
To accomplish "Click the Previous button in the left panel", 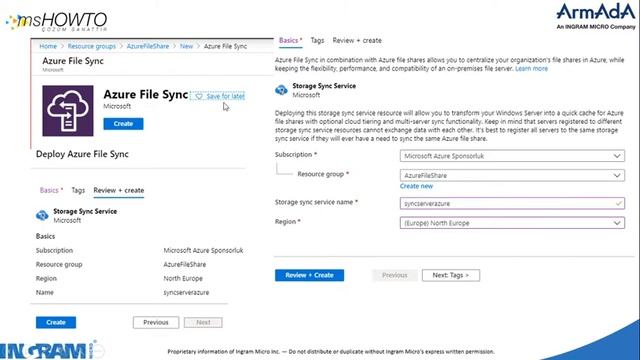I will click(156, 322).
